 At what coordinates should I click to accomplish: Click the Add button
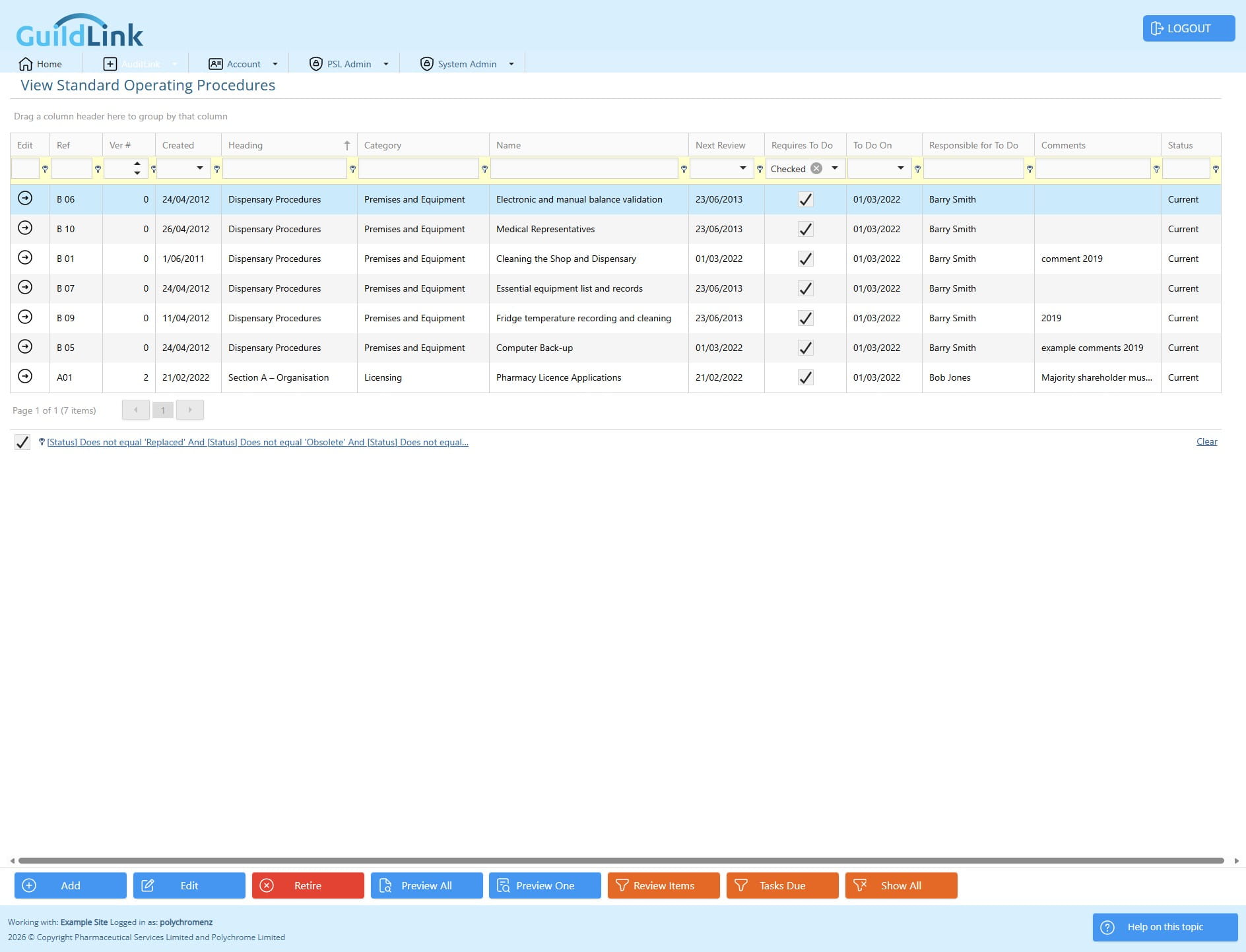click(x=71, y=885)
